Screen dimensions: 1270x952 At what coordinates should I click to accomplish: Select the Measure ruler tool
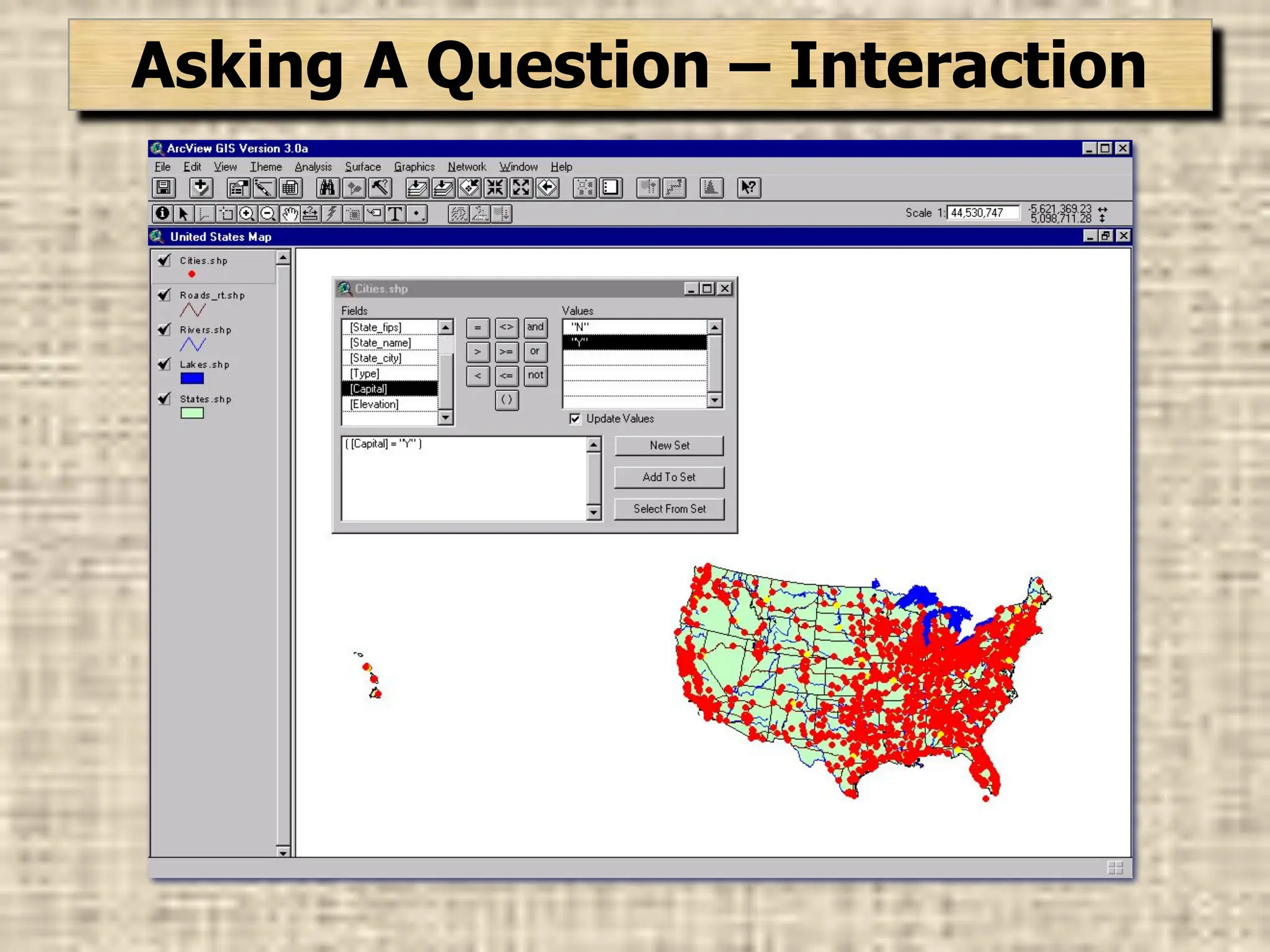coord(310,214)
